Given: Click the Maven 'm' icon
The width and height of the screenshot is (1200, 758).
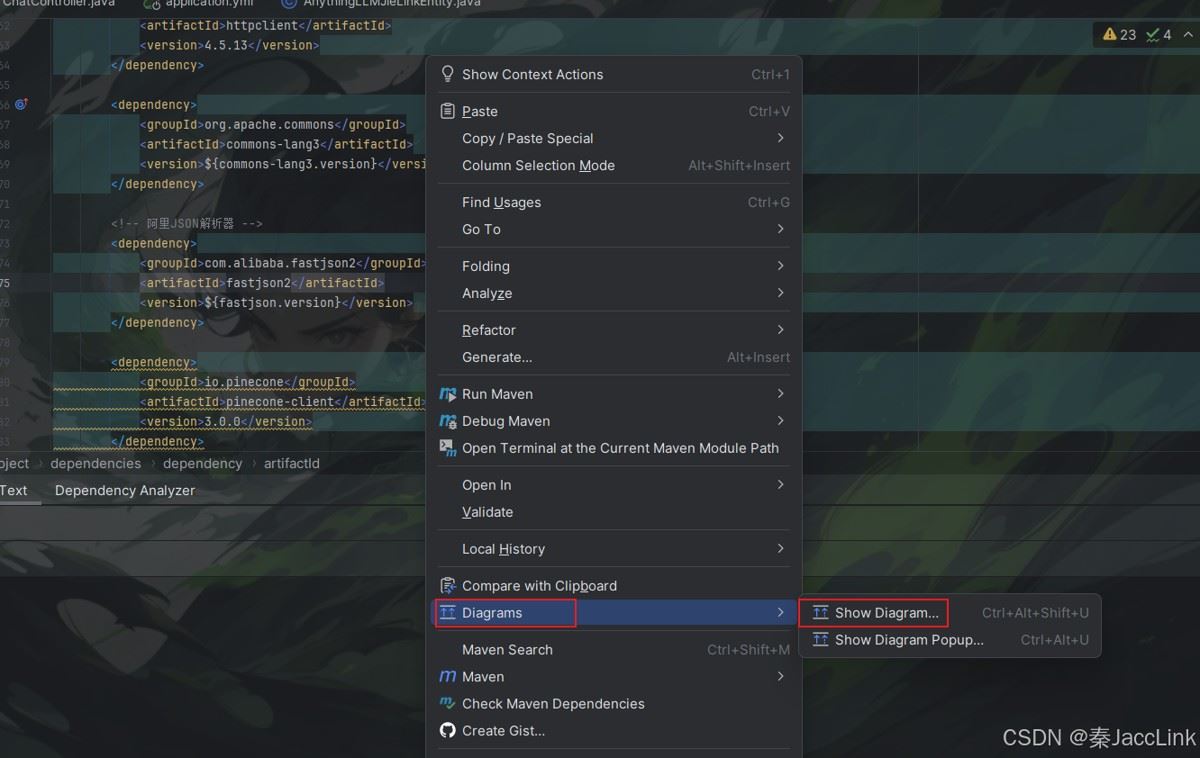Looking at the screenshot, I should pos(448,676).
